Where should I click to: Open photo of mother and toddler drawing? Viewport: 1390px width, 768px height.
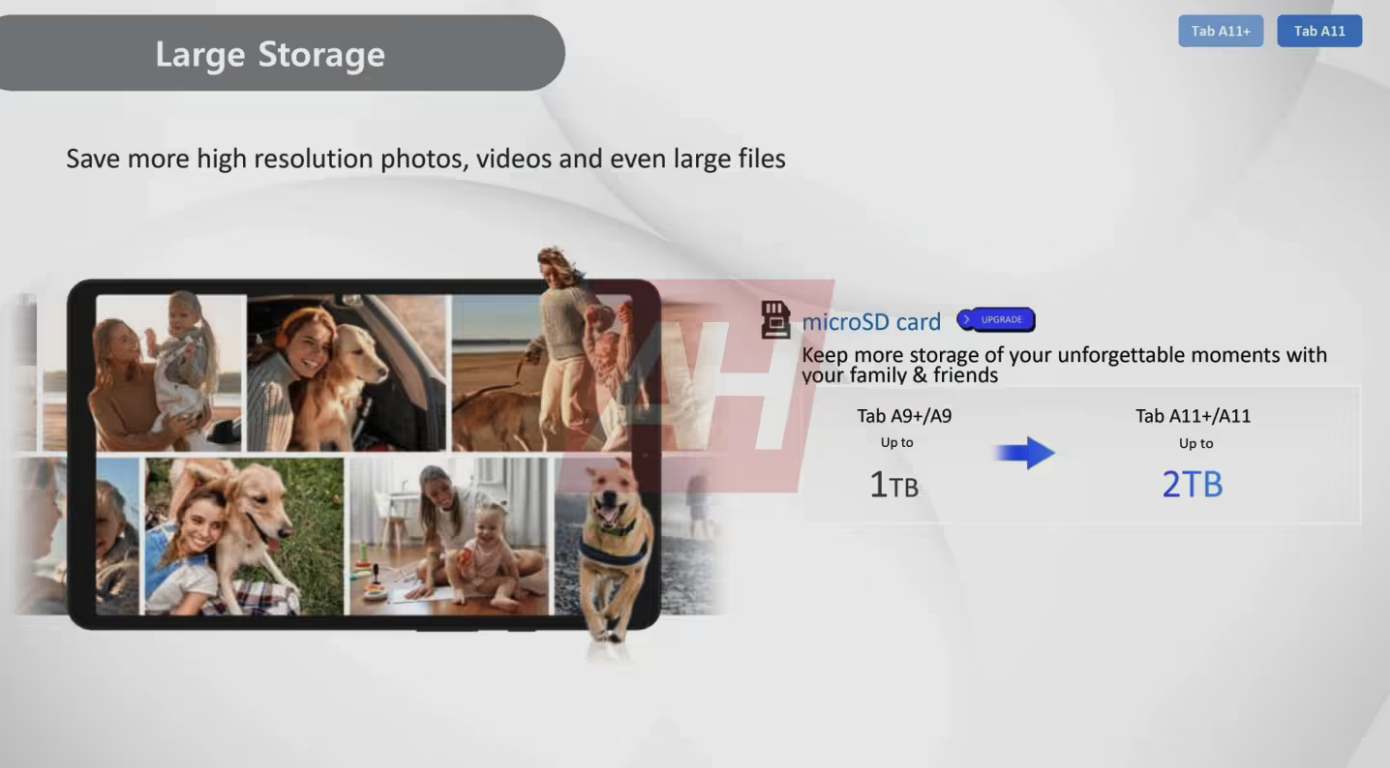[x=449, y=536]
